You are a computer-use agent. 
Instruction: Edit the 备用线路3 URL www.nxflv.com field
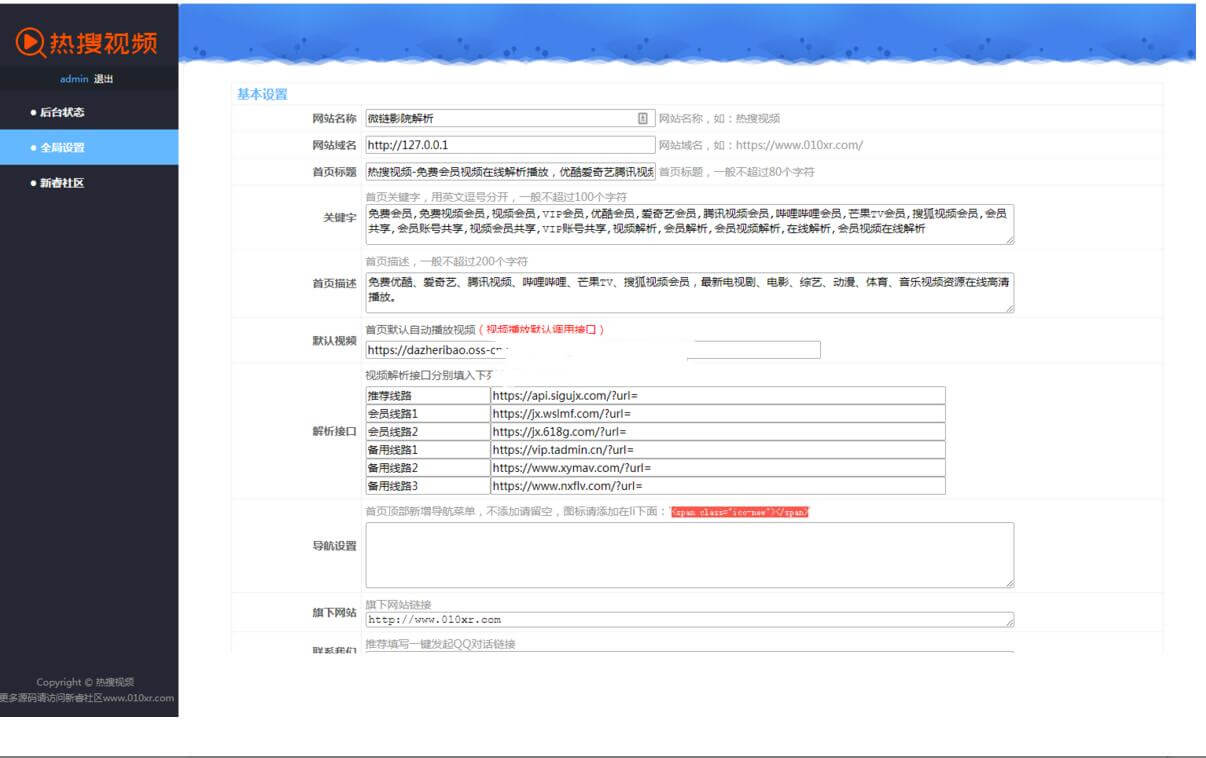point(717,486)
